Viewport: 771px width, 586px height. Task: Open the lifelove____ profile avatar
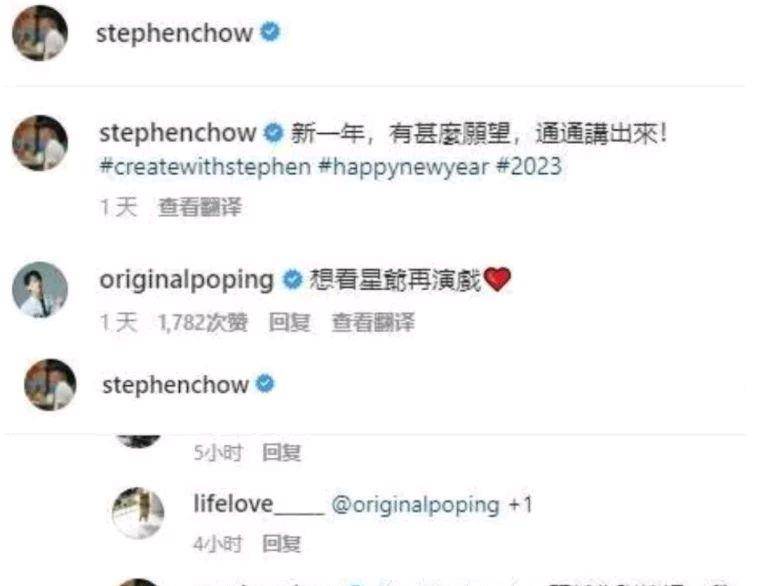(x=138, y=513)
